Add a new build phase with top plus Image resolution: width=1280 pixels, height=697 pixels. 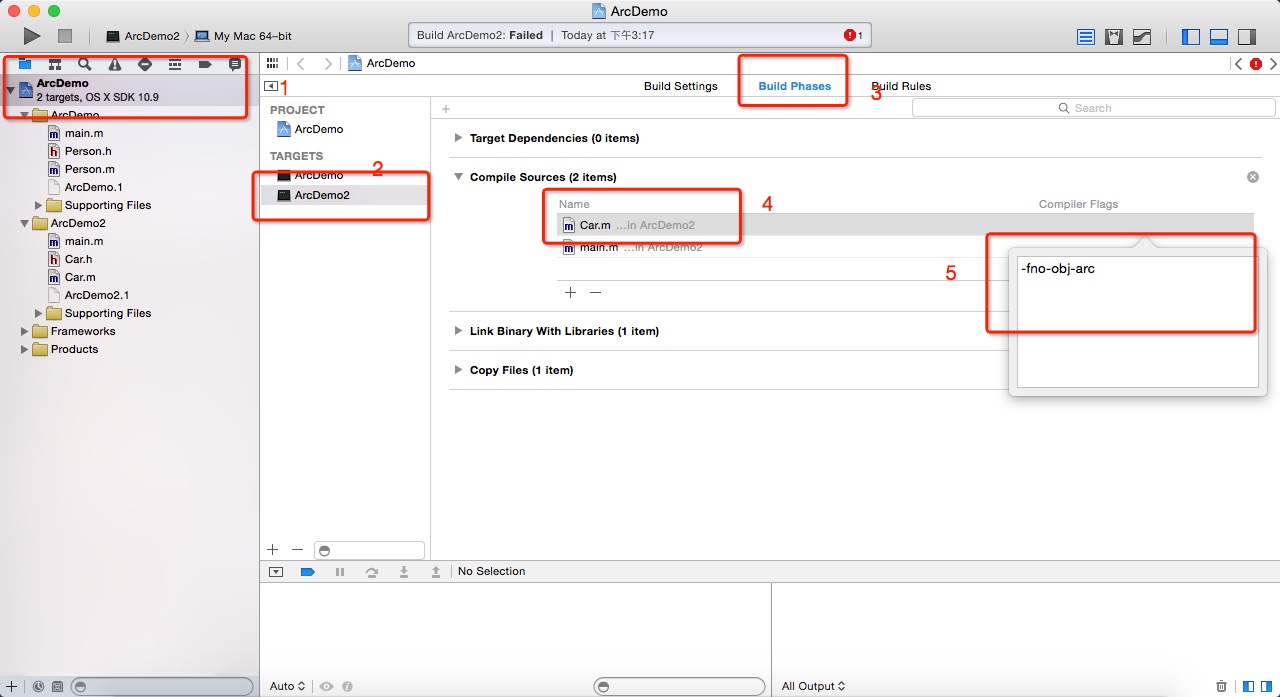(446, 109)
